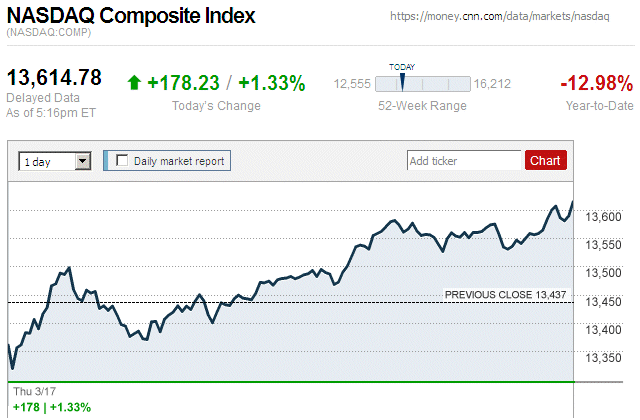This screenshot has height=420, width=640.
Task: Click the Add ticker input field
Action: pos(464,160)
